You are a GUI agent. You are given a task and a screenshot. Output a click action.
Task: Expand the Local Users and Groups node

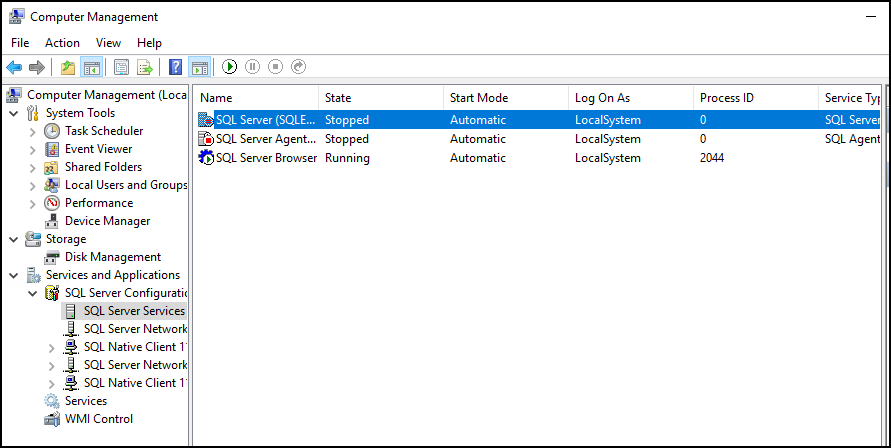point(33,186)
